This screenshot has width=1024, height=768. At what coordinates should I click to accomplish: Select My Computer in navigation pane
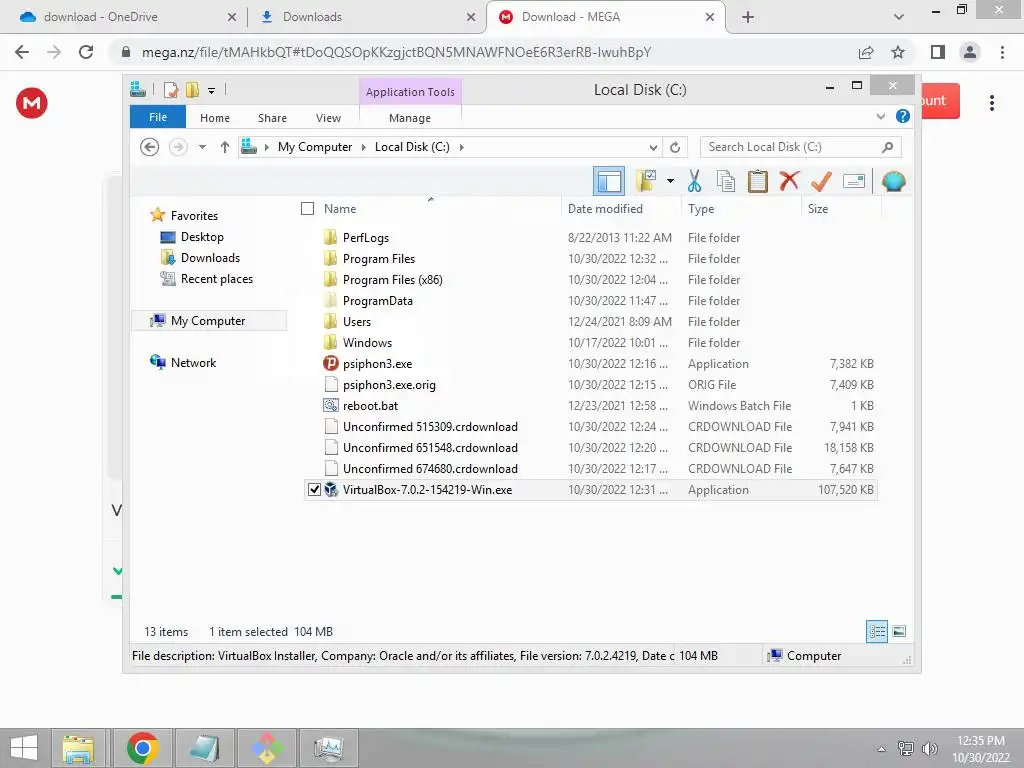point(208,321)
